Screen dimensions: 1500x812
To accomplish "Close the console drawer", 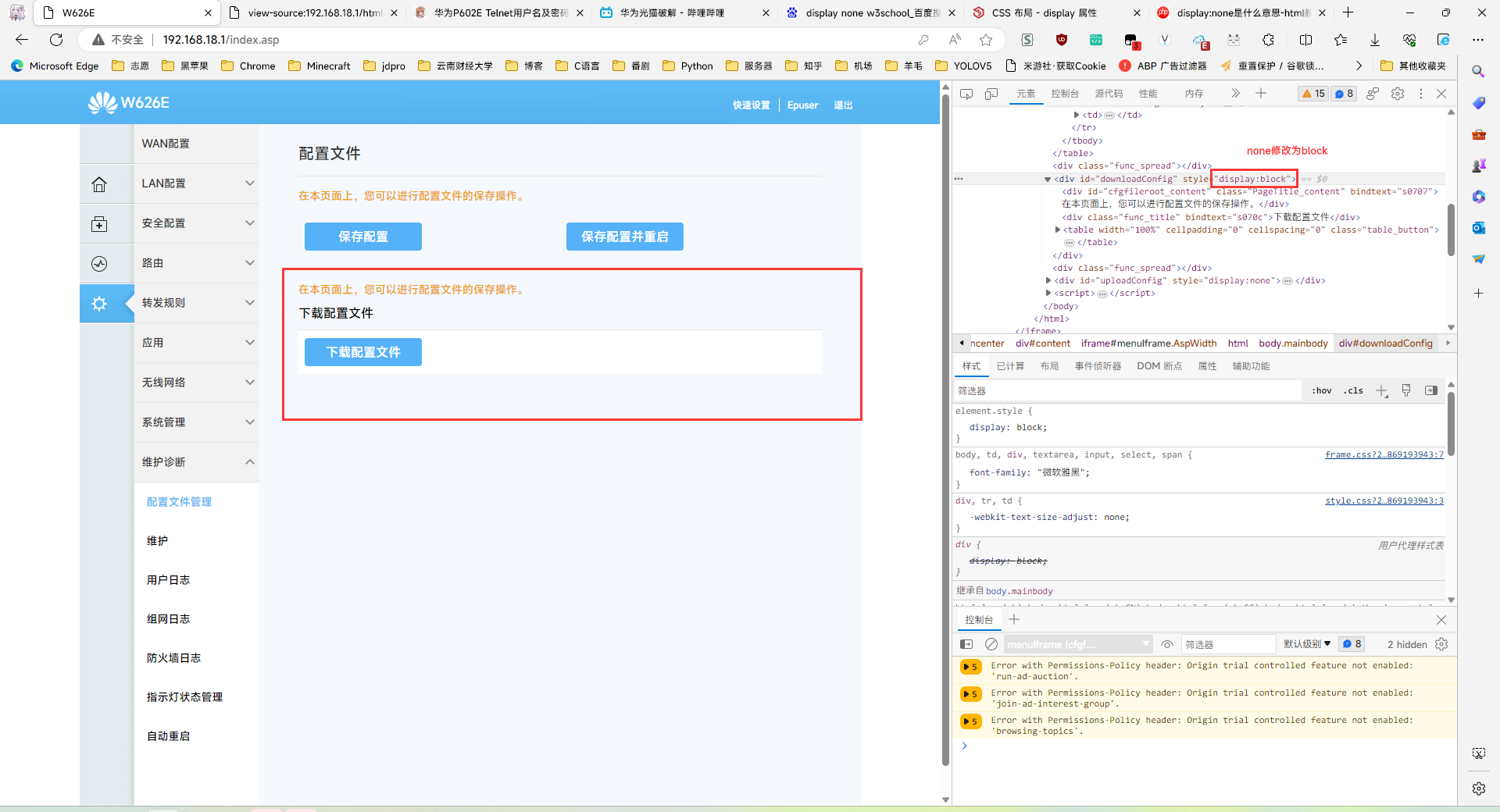I will (1441, 620).
